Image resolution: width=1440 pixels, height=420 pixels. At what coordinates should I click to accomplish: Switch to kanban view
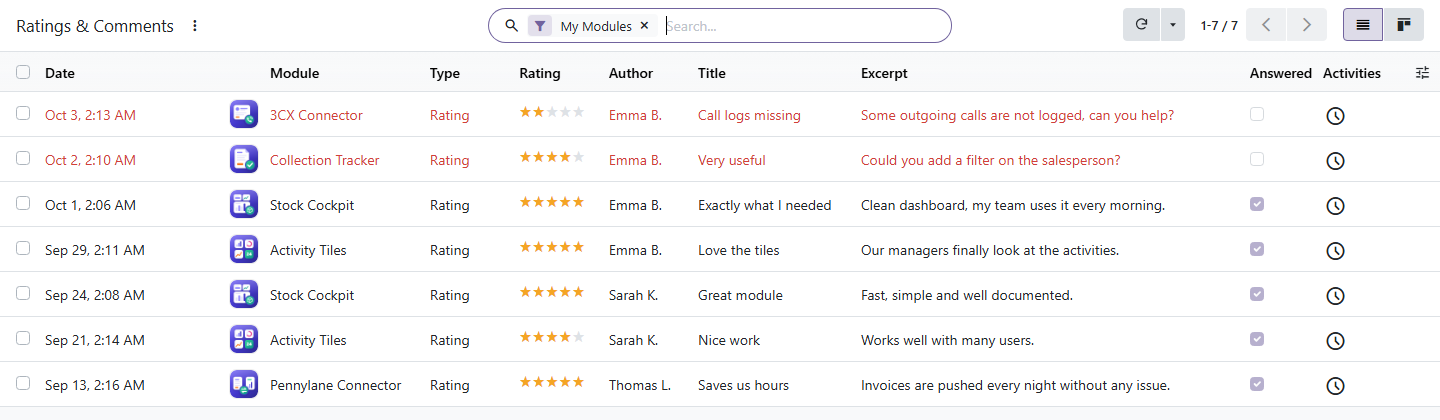pos(1403,25)
